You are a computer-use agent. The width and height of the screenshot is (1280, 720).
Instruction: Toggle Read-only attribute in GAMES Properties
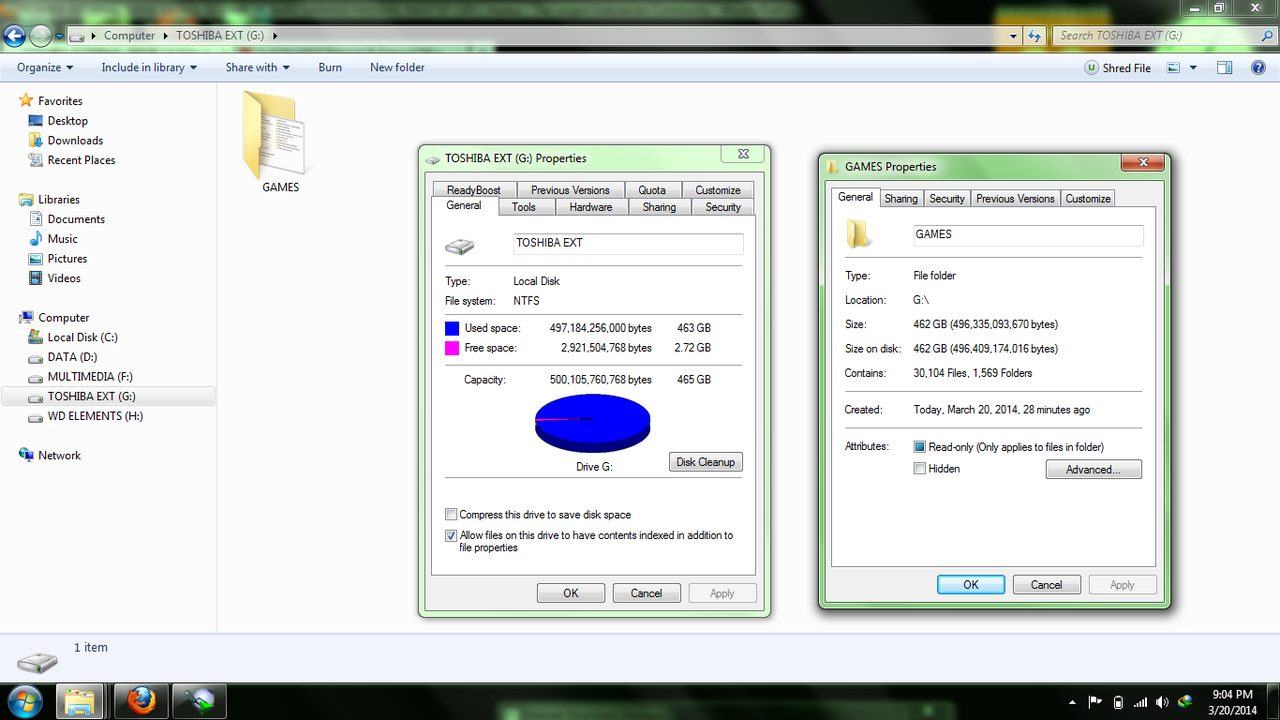click(920, 447)
